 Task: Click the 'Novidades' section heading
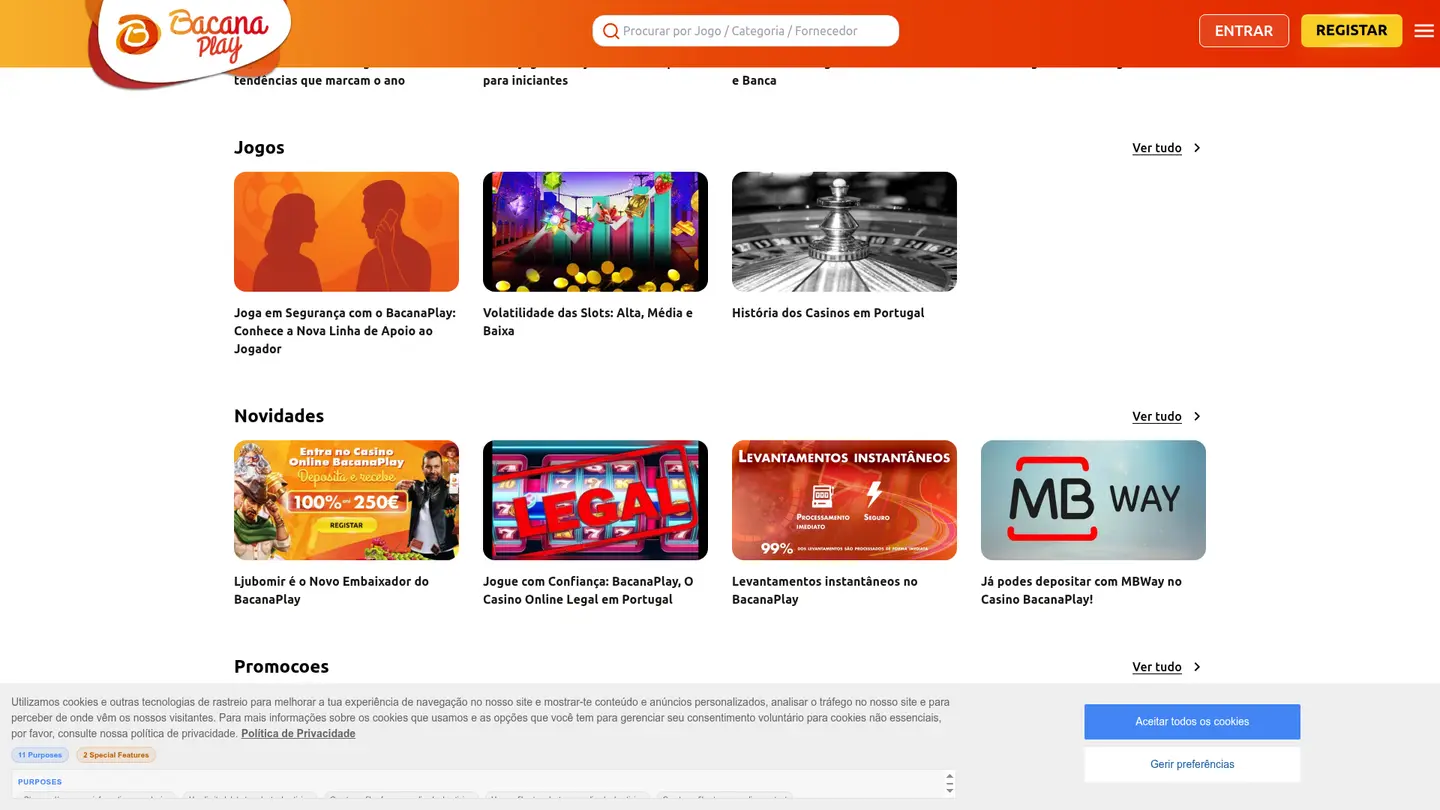(279, 416)
